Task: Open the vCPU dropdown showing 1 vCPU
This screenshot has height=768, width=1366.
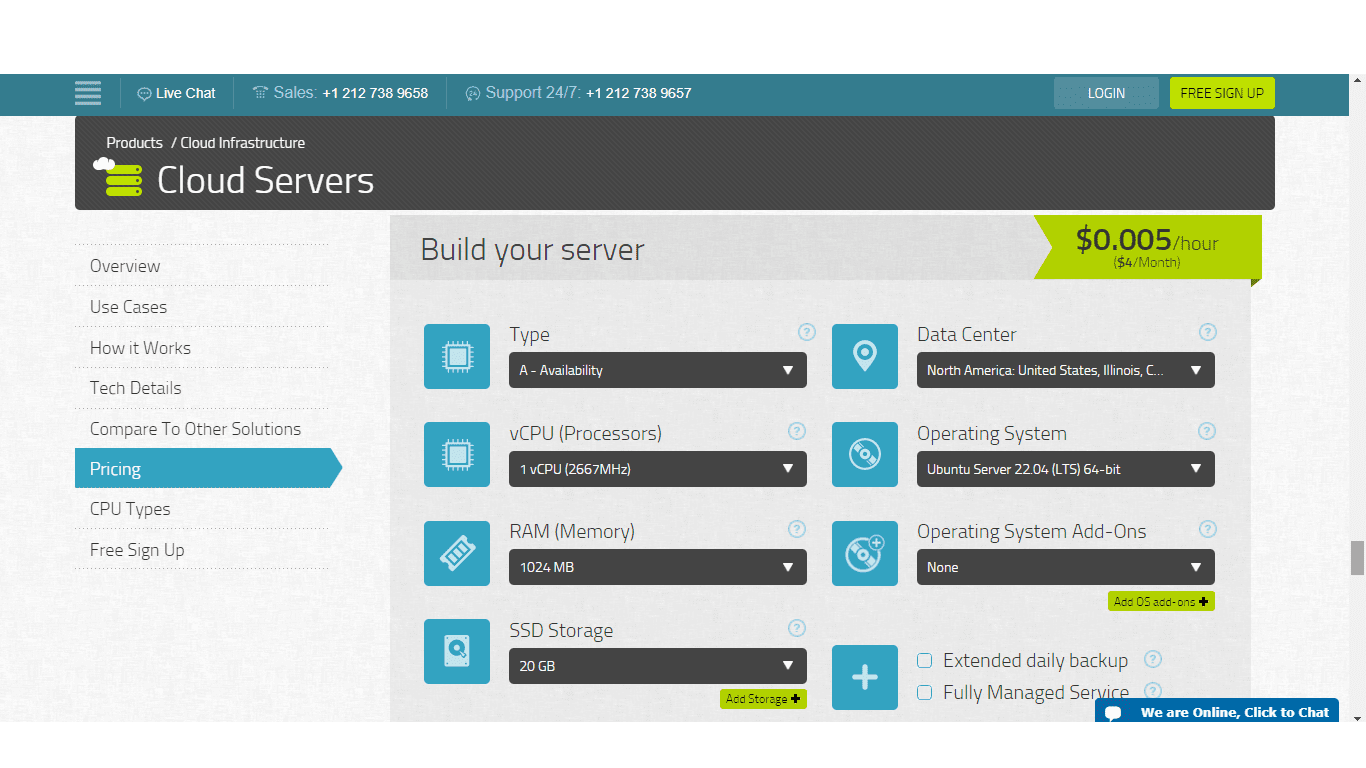Action: point(657,469)
